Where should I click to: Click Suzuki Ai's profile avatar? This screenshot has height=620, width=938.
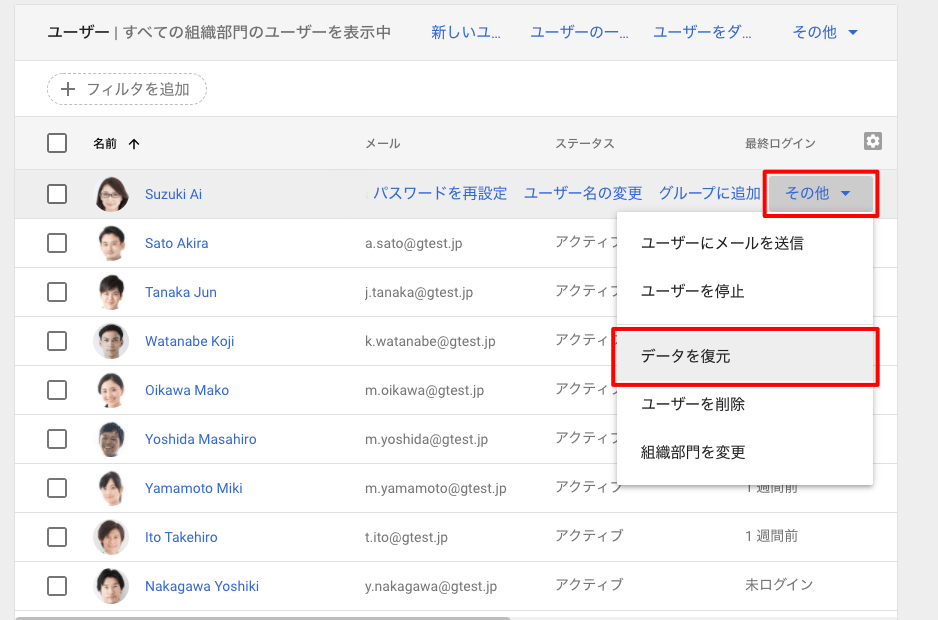point(111,194)
